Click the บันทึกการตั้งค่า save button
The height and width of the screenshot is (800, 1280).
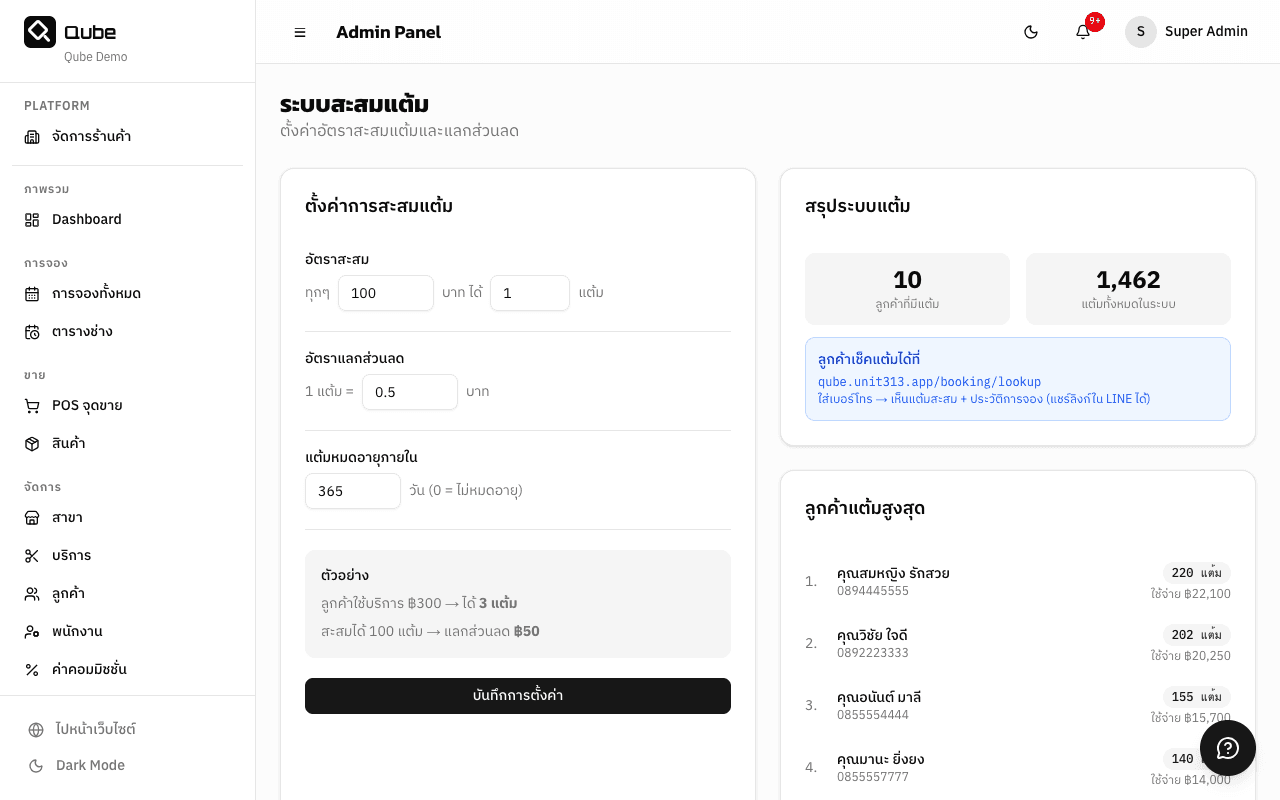coord(518,696)
